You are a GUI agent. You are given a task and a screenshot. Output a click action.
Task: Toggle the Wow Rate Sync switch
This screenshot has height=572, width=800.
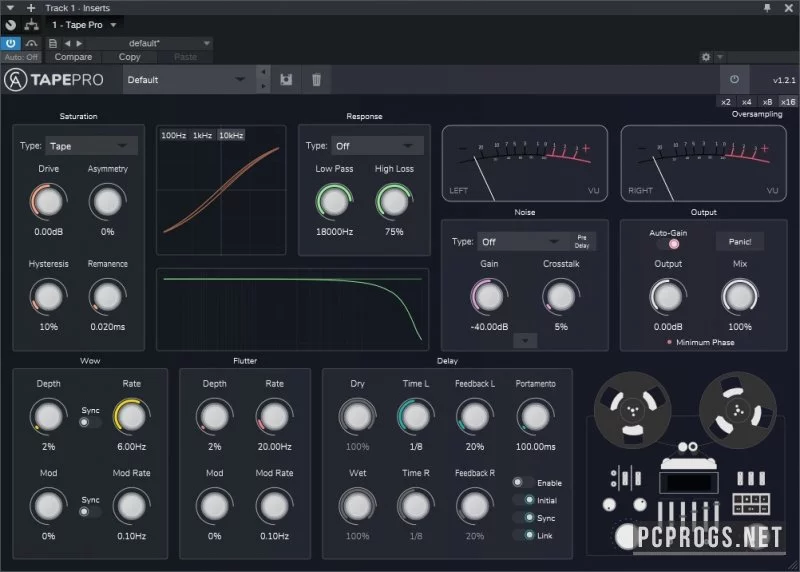point(89,422)
